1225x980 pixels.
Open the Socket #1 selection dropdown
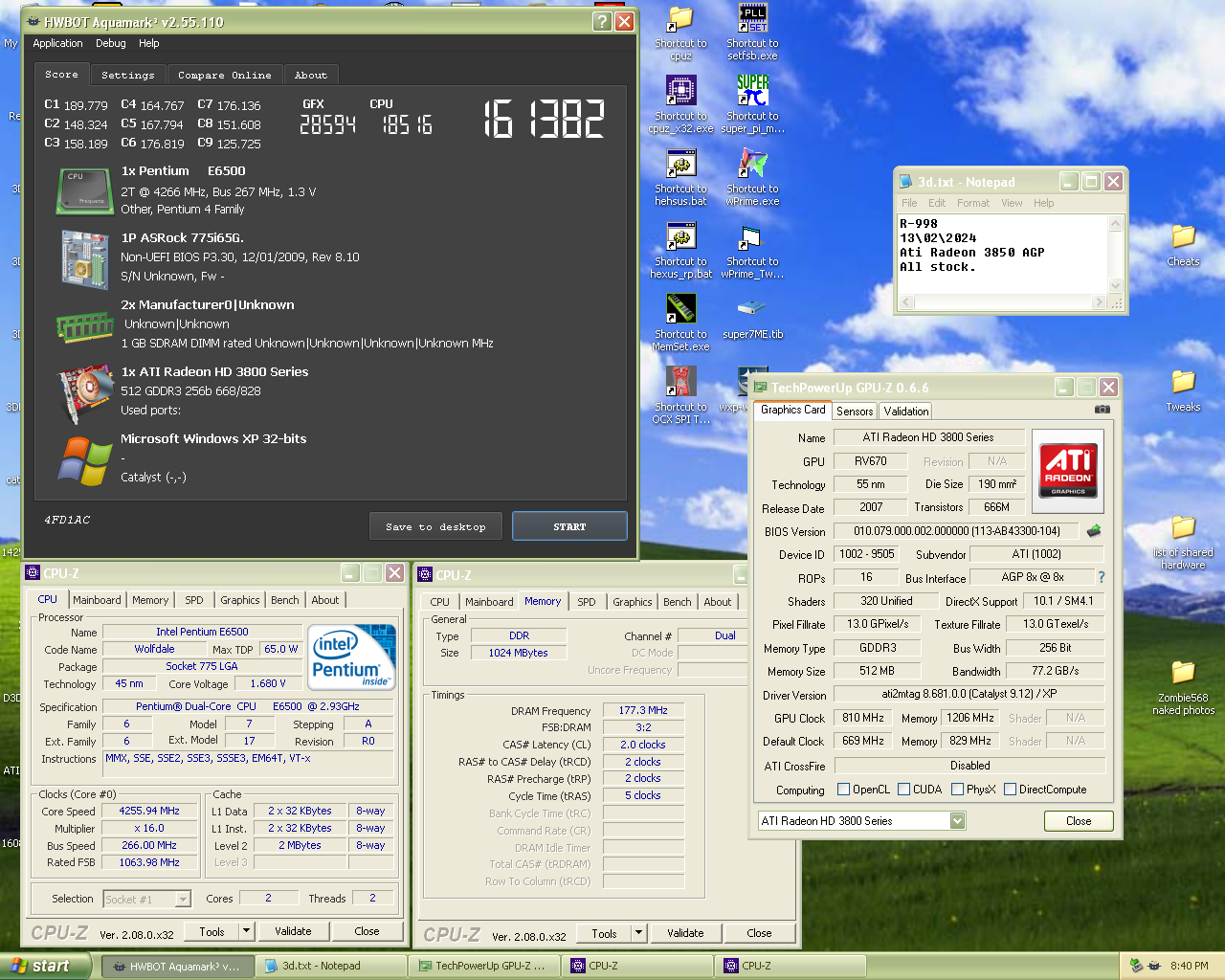click(183, 899)
